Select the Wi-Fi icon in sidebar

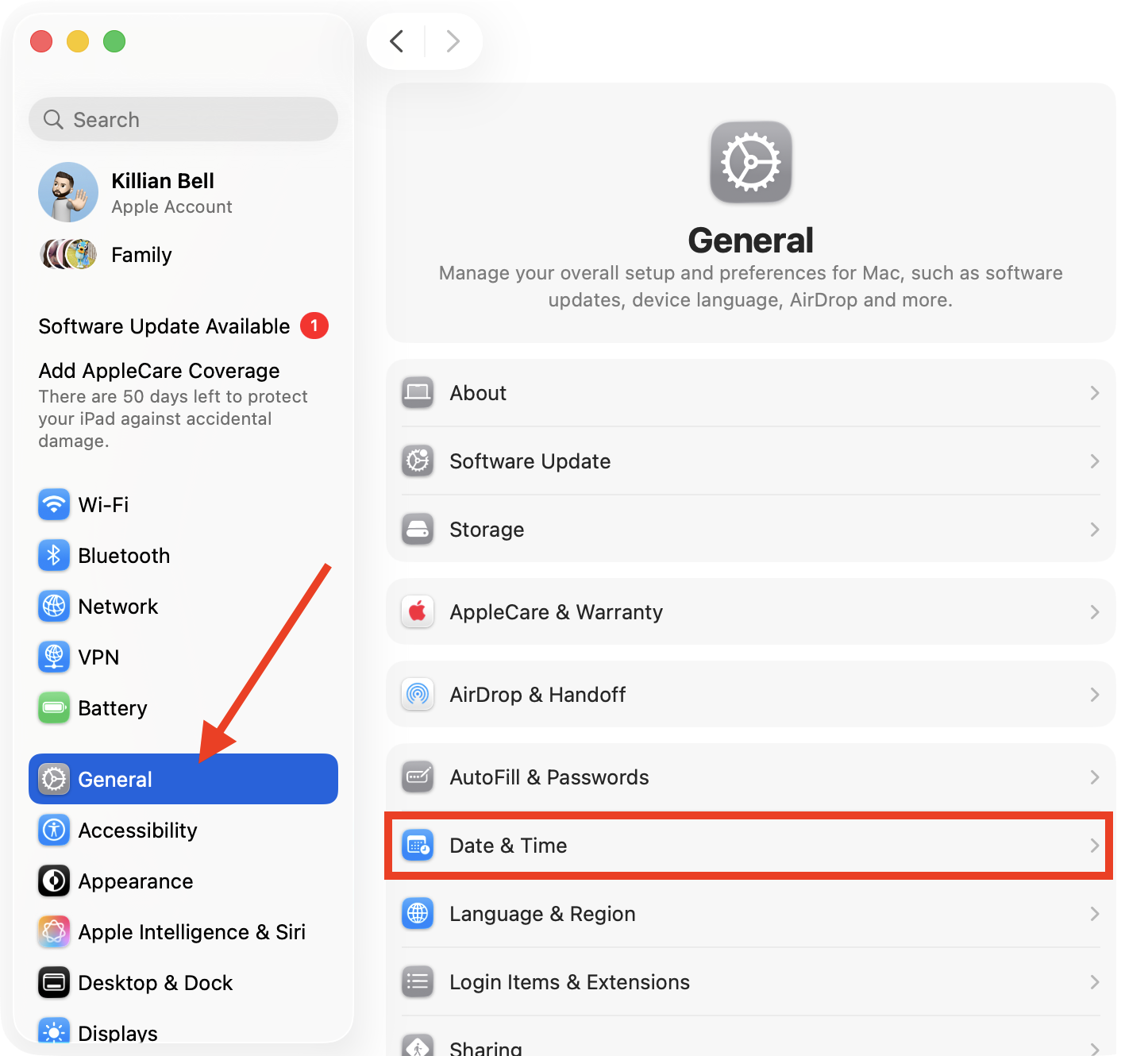coord(53,504)
